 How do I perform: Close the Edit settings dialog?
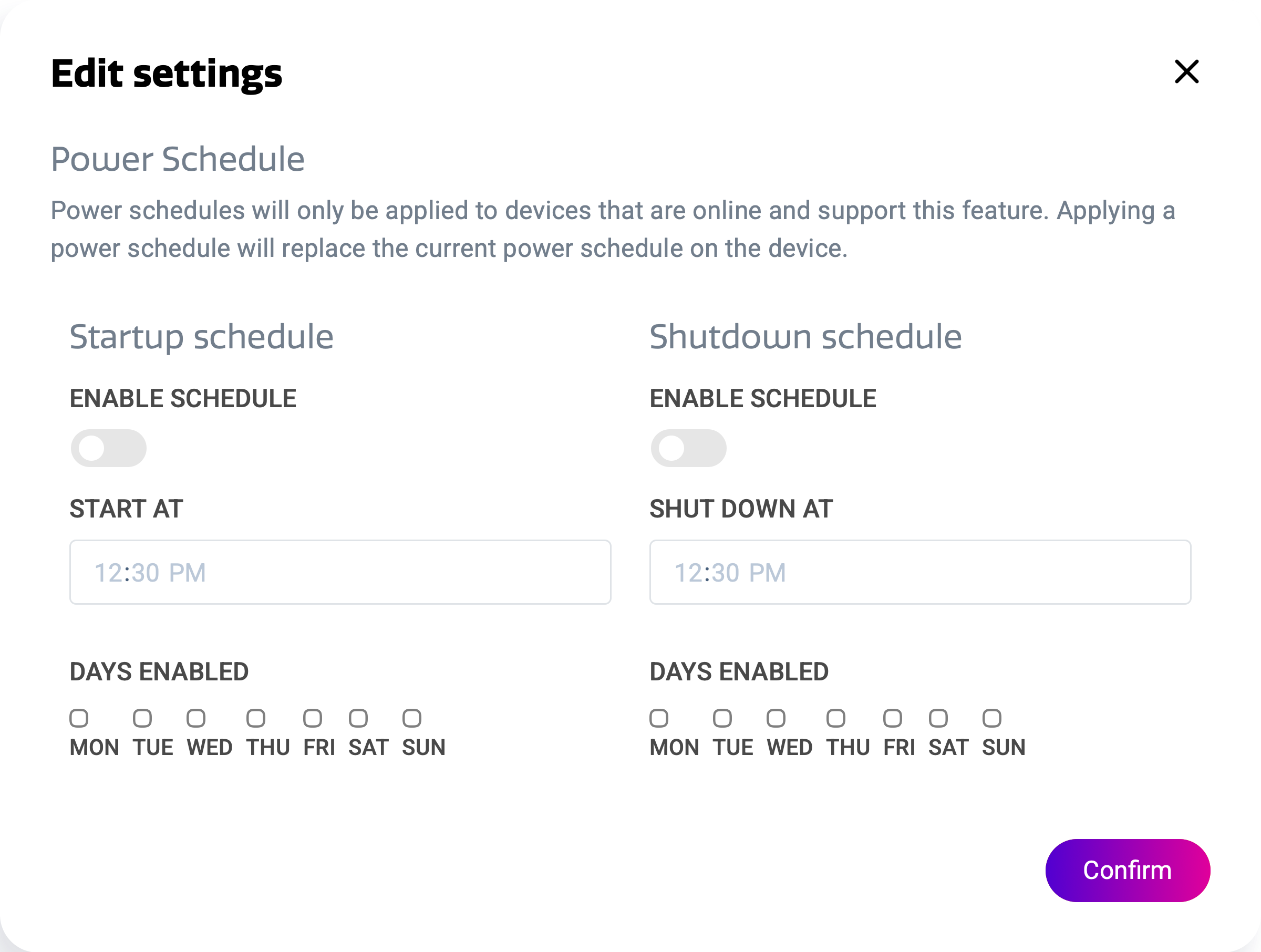1186,72
